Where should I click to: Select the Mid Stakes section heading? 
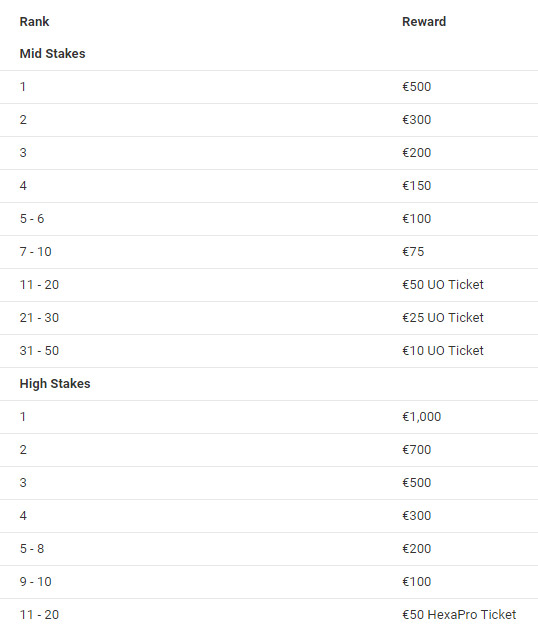pyautogui.click(x=52, y=54)
